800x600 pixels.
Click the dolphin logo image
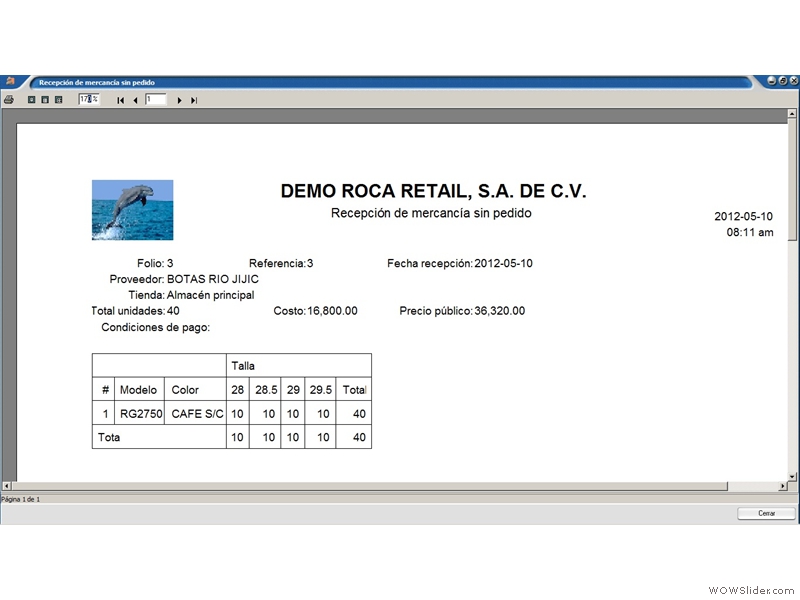coord(133,210)
